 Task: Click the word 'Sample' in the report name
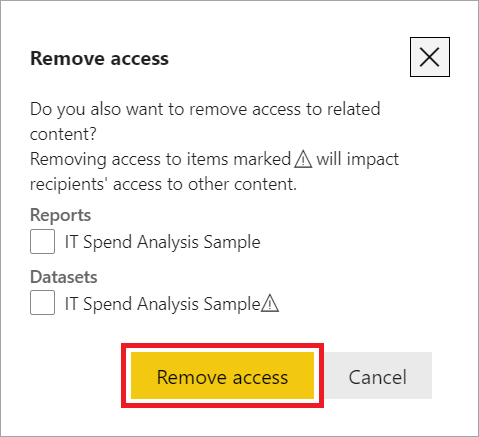(232, 242)
